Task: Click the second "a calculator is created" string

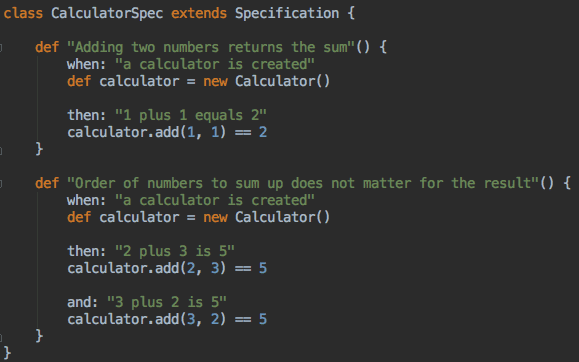Action: tap(215, 200)
